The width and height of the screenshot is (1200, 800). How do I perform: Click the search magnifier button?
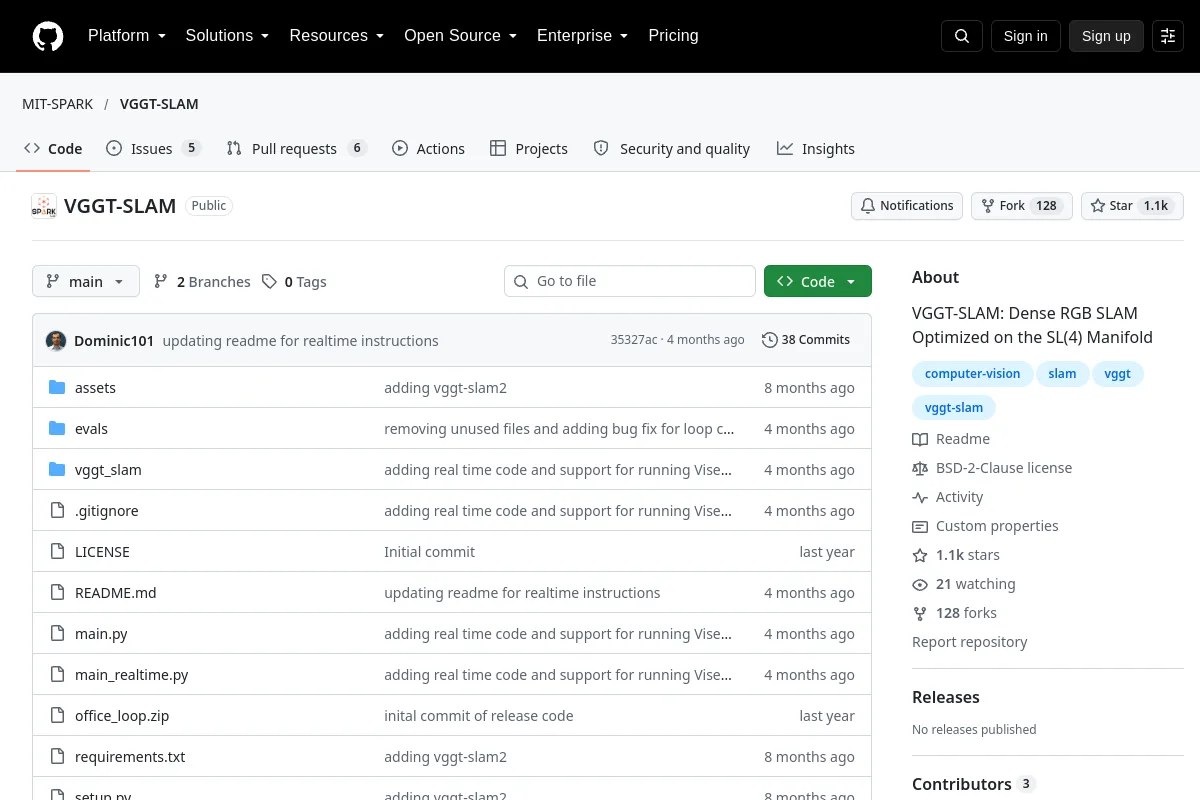click(962, 36)
